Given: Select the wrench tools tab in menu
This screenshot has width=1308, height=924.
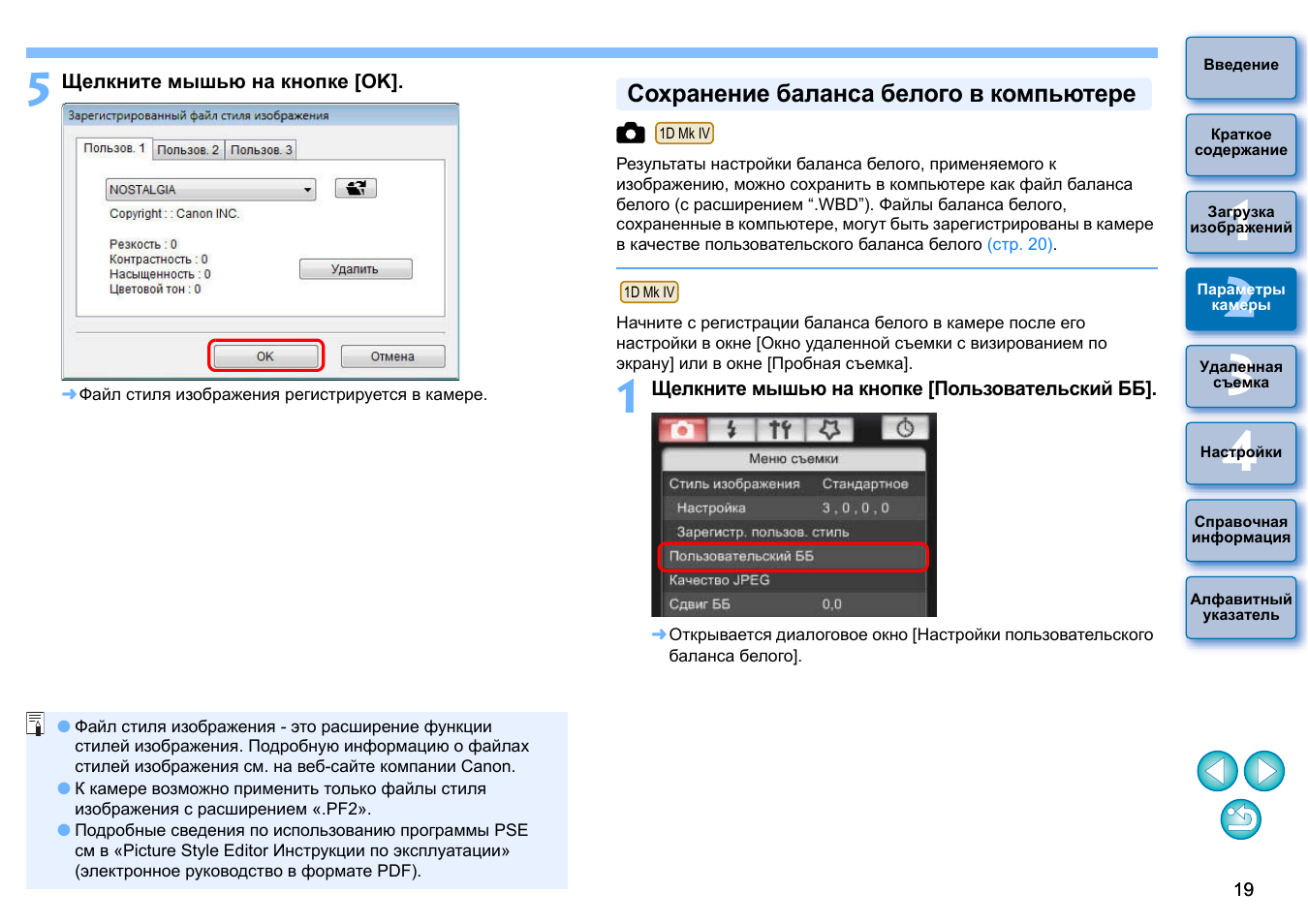Looking at the screenshot, I should point(780,429).
